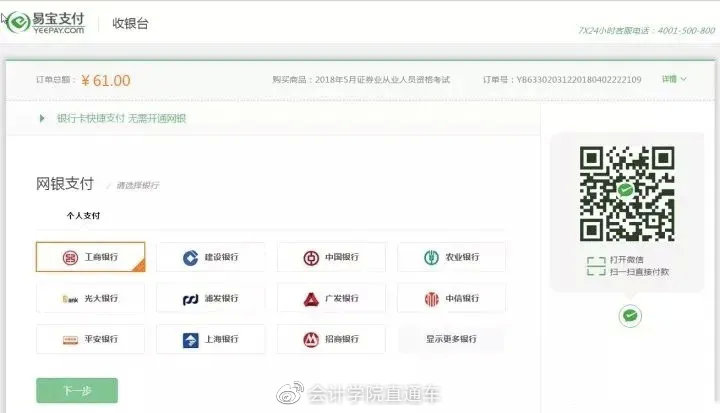Expand 银行卡快捷支付 quick payment section
Image resolution: width=720 pixels, height=413 pixels.
(121, 119)
